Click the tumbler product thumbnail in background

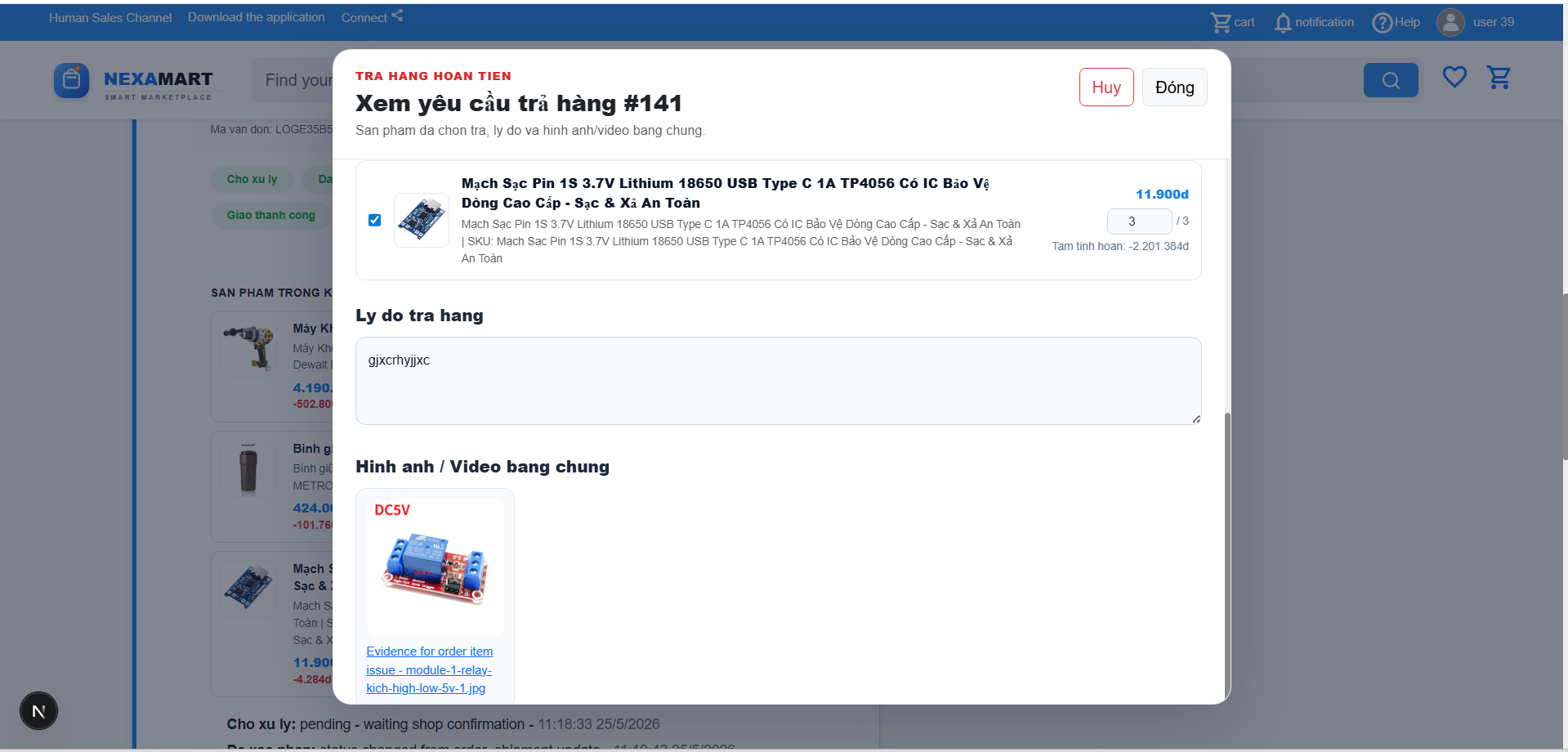click(249, 468)
